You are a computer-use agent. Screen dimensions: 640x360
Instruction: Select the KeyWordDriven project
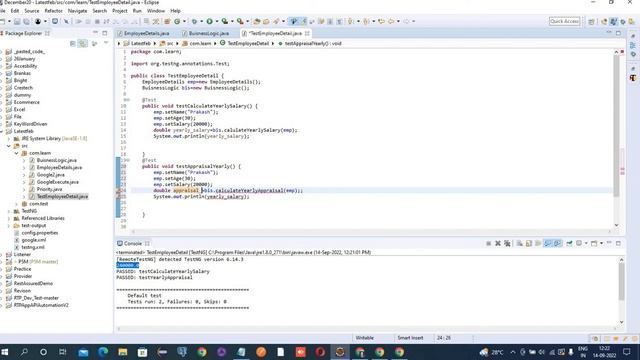pyautogui.click(x=30, y=124)
